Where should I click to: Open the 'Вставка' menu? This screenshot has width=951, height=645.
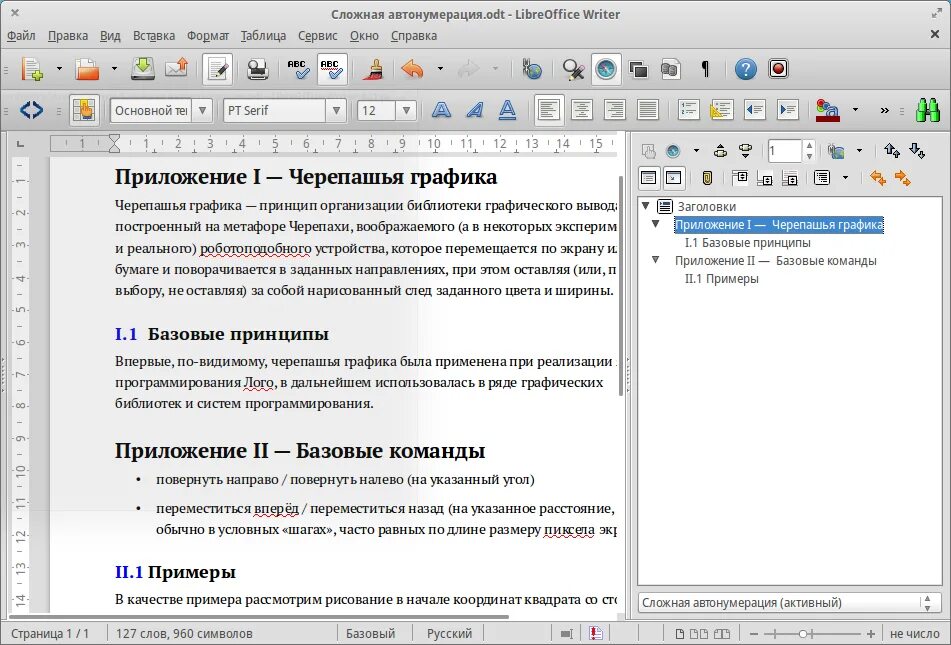coord(153,35)
